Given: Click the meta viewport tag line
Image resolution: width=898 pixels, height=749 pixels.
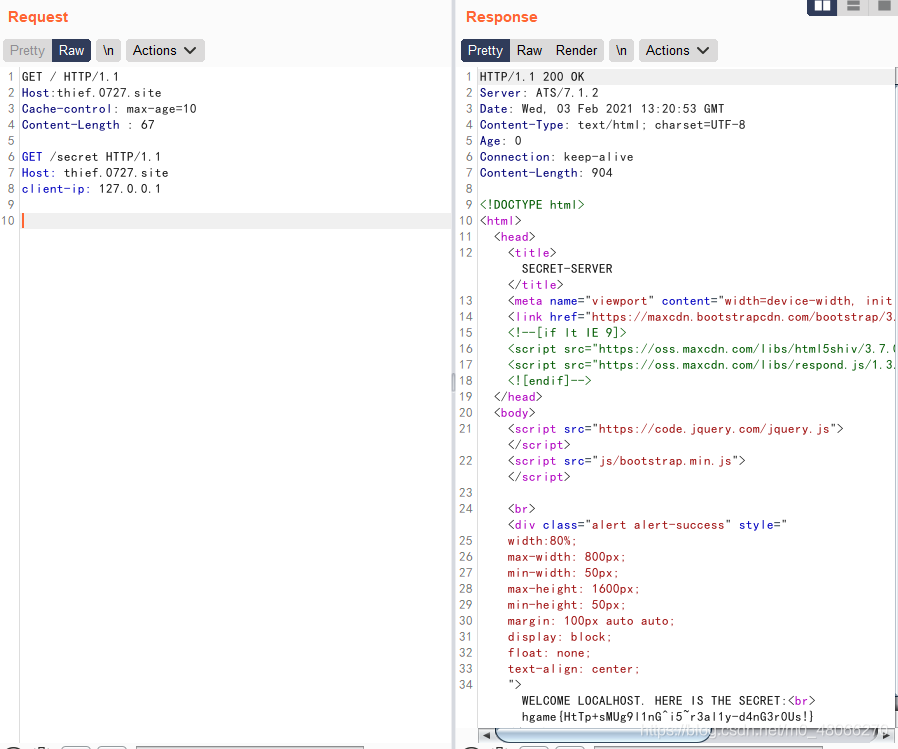Looking at the screenshot, I should coord(700,301).
